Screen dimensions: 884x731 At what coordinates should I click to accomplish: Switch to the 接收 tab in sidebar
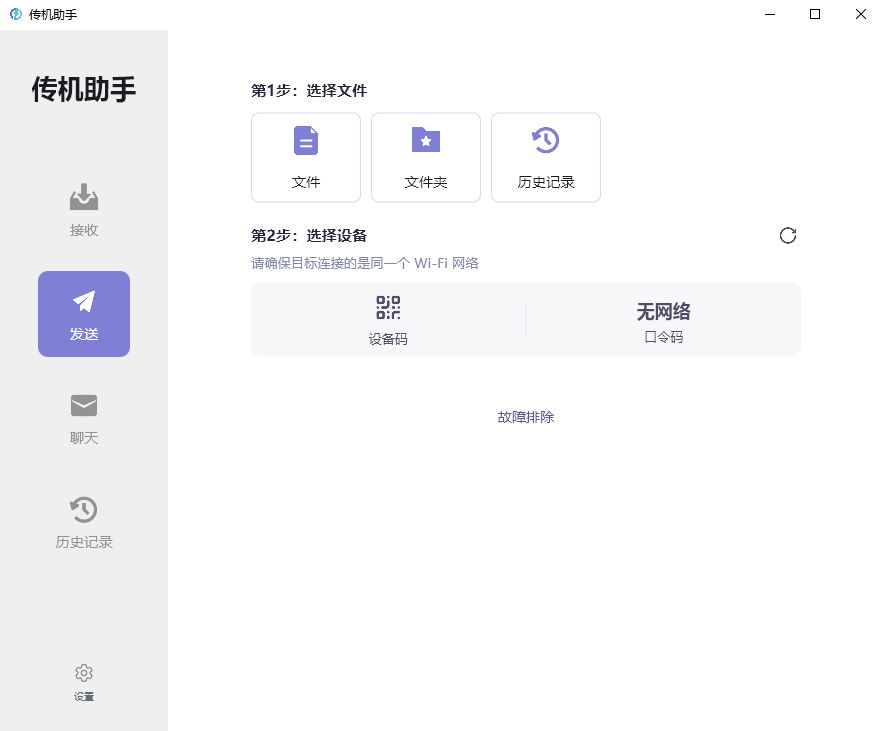(x=84, y=210)
